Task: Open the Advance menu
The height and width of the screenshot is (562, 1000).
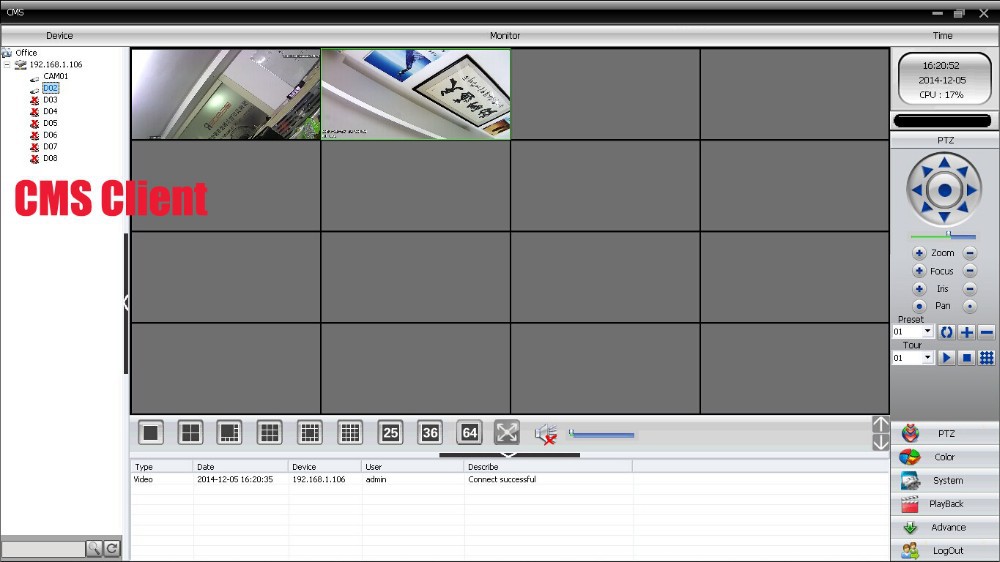Action: 945,528
